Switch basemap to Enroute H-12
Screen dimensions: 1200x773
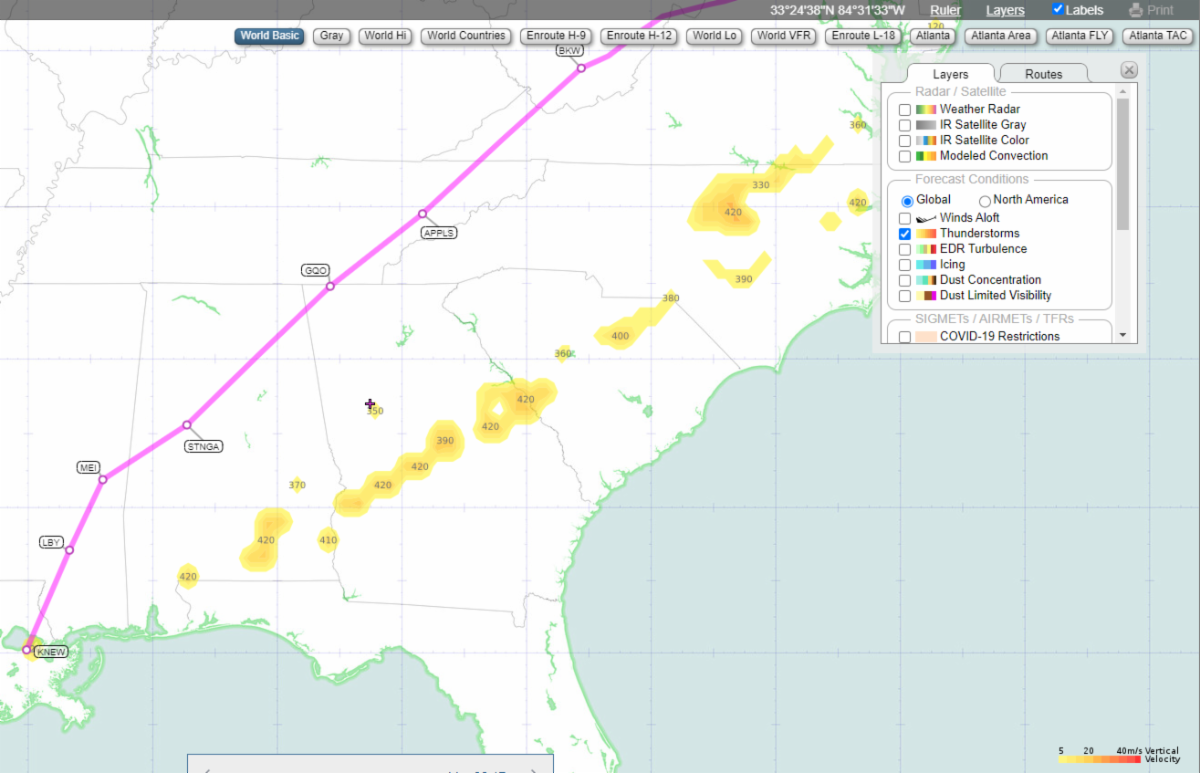[640, 36]
